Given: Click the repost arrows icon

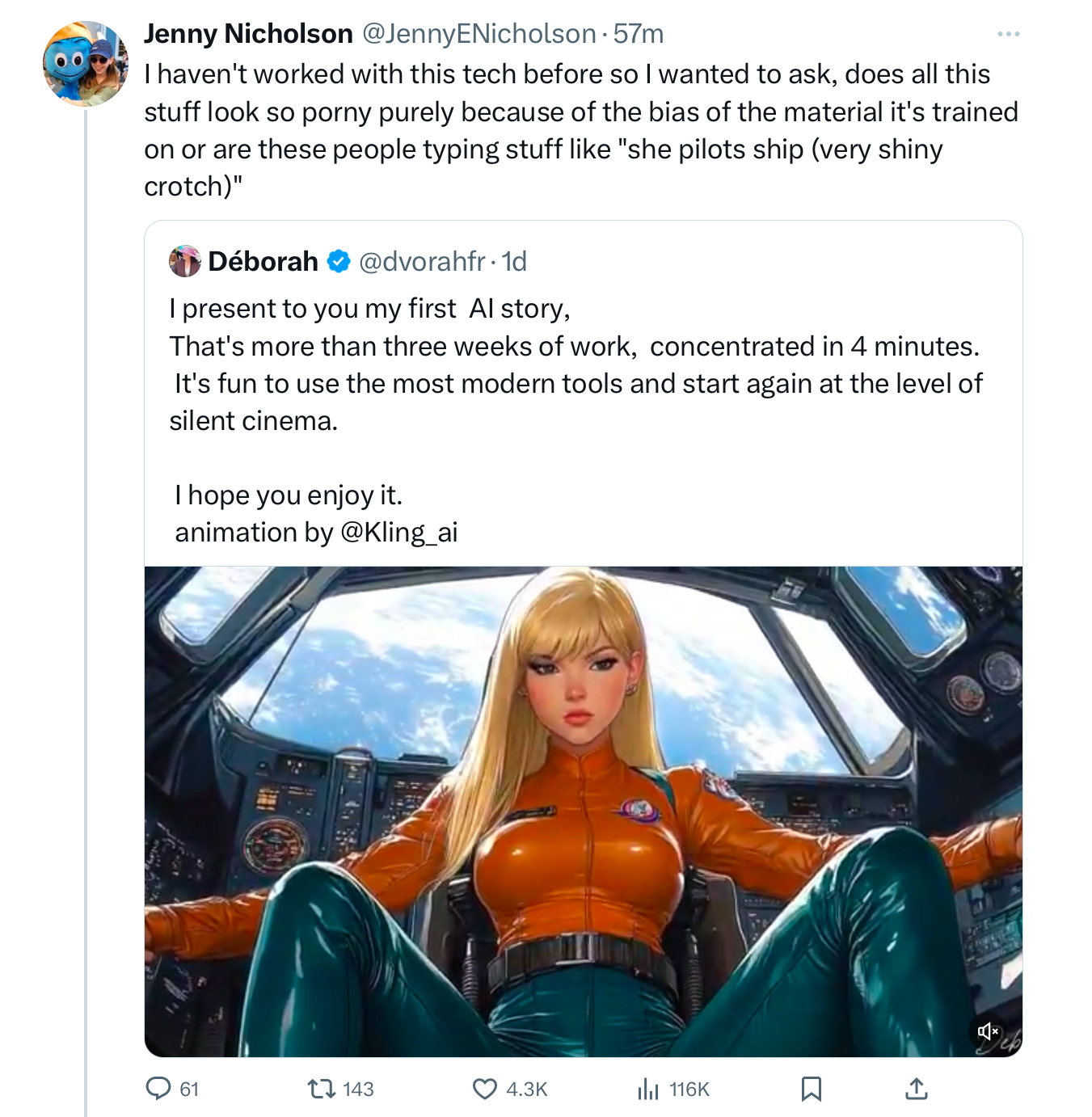Looking at the screenshot, I should pyautogui.click(x=322, y=1089).
